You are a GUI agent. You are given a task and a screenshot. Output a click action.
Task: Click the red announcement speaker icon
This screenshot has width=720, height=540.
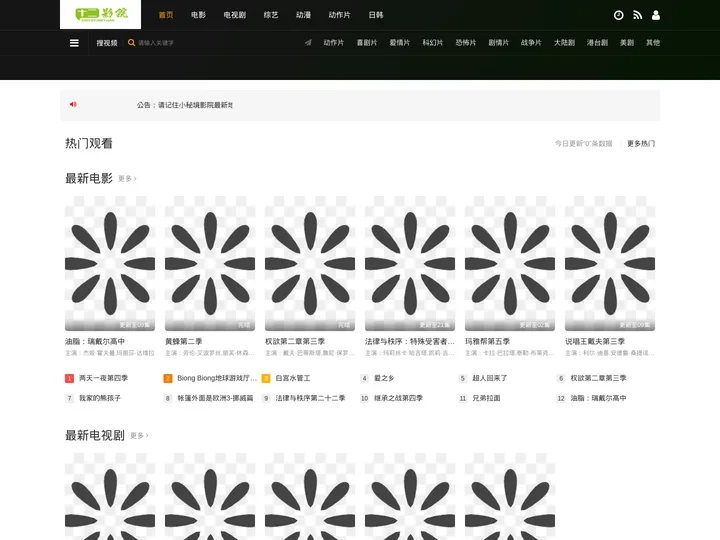click(x=73, y=104)
